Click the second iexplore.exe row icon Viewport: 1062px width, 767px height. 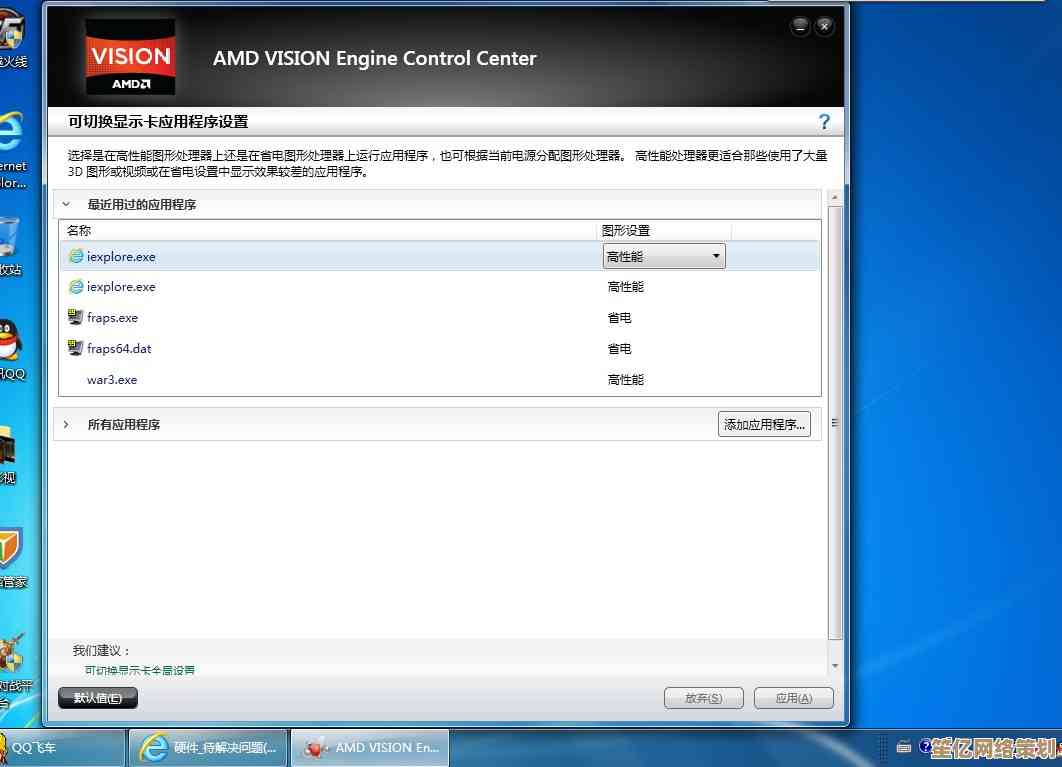click(76, 287)
